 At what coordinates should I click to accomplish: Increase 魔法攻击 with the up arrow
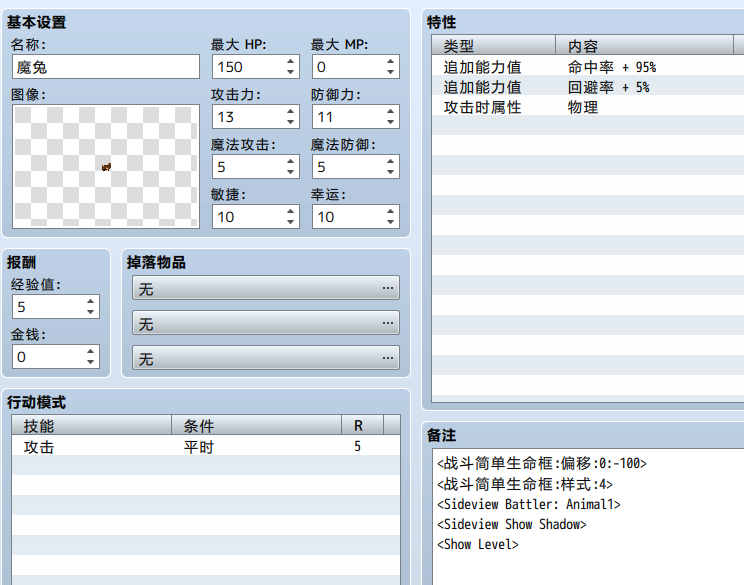click(290, 161)
